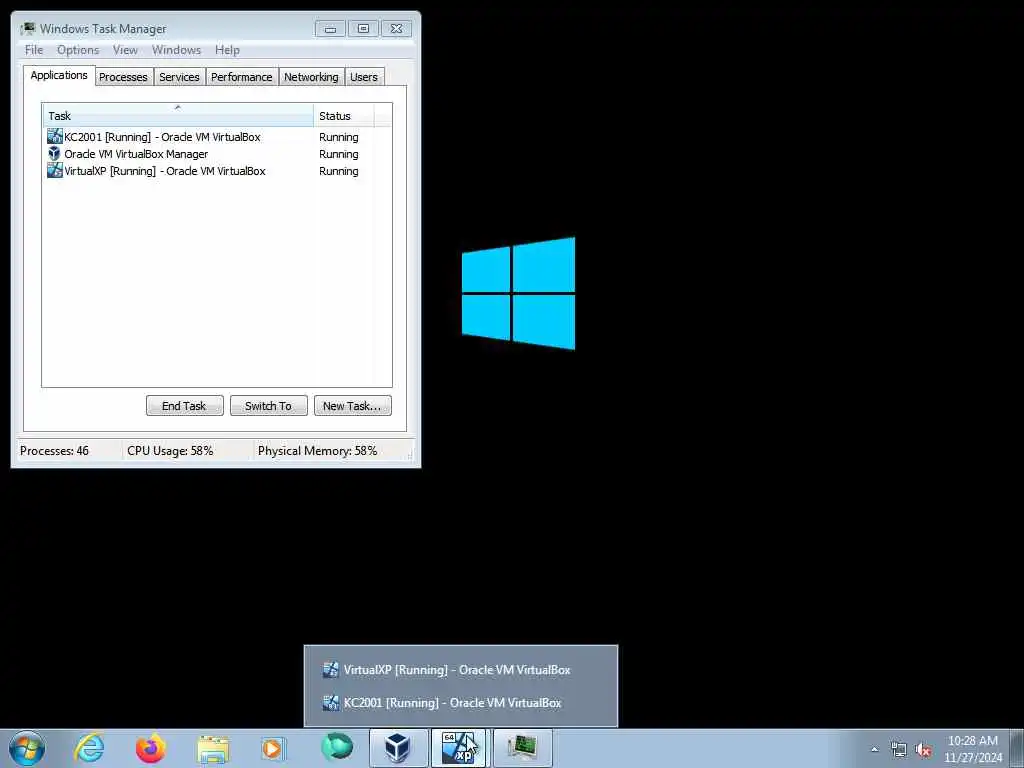Image resolution: width=1024 pixels, height=768 pixels.
Task: Select KC2001 [Running] task row
Action: [x=217, y=137]
